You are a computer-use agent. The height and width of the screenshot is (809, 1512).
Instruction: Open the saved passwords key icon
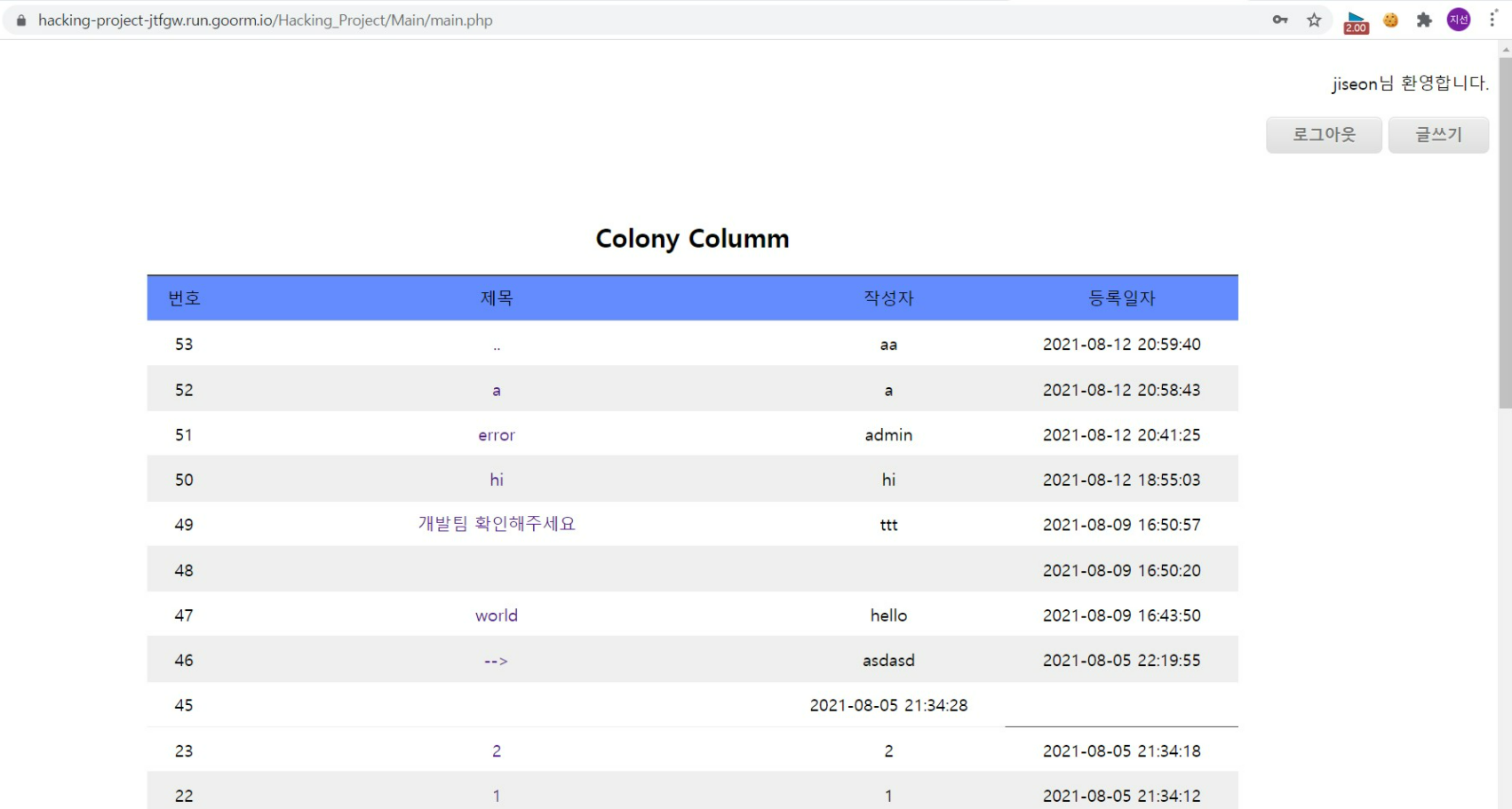[x=1280, y=20]
